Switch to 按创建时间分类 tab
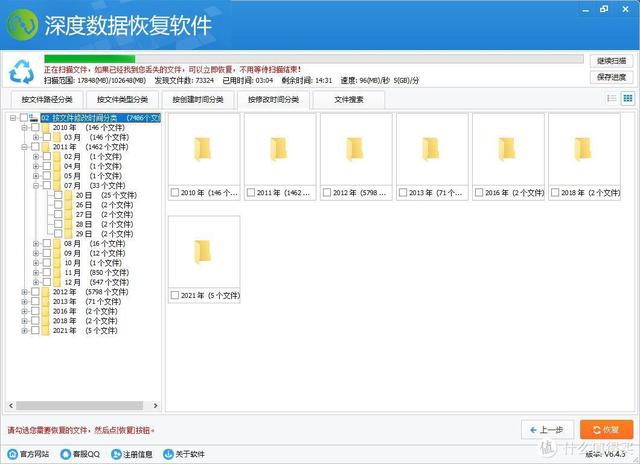This screenshot has width=640, height=464. 198,100
